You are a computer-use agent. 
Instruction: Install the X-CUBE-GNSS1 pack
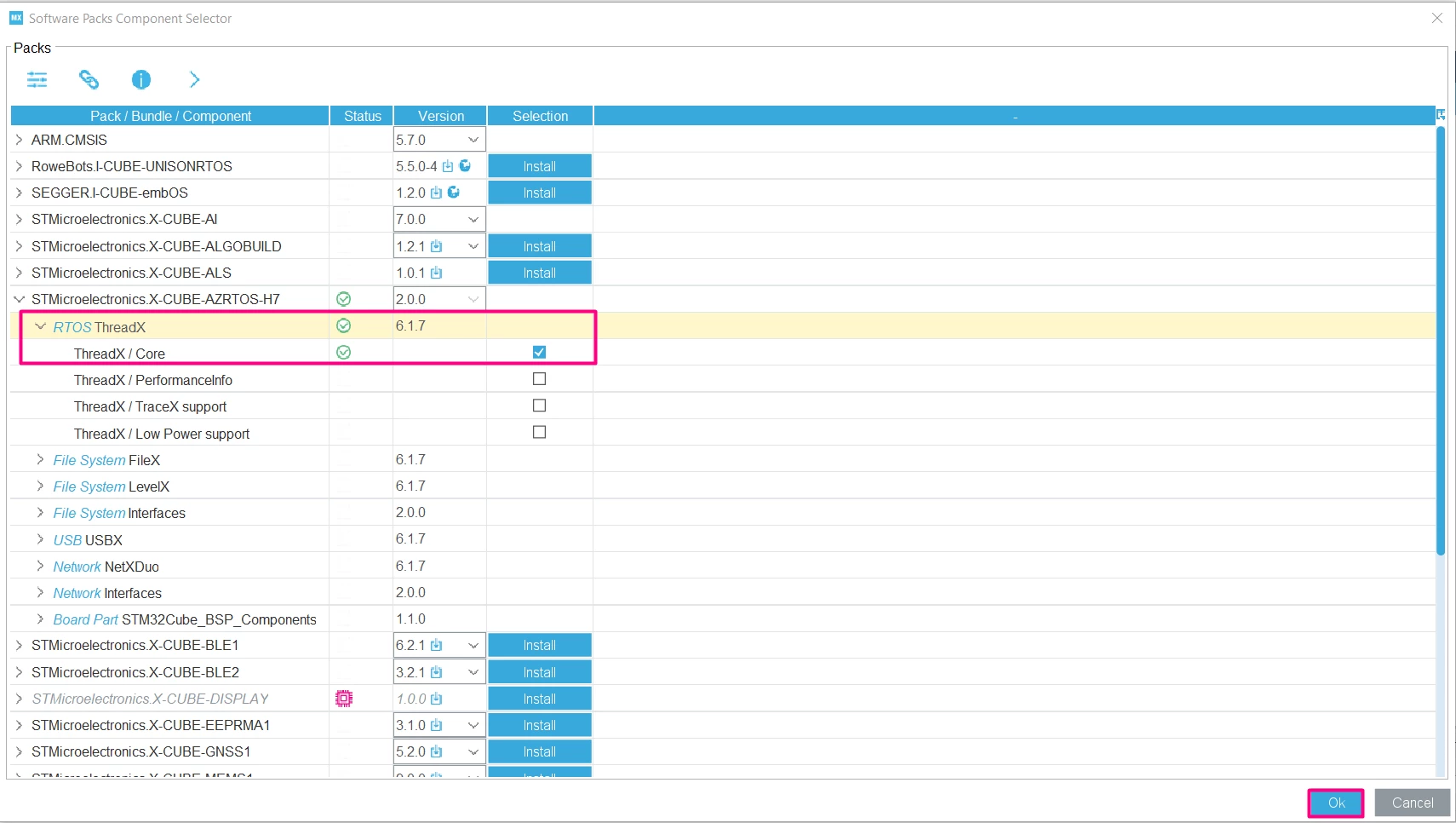(540, 751)
